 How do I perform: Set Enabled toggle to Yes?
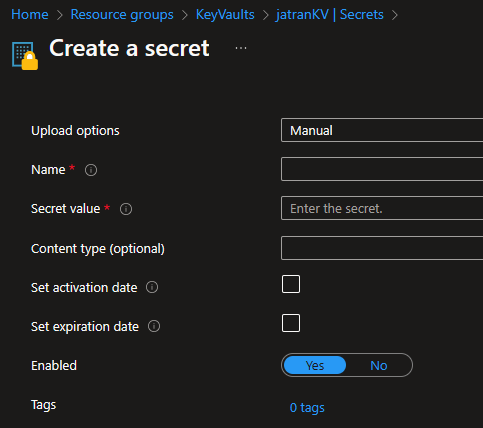pos(315,365)
